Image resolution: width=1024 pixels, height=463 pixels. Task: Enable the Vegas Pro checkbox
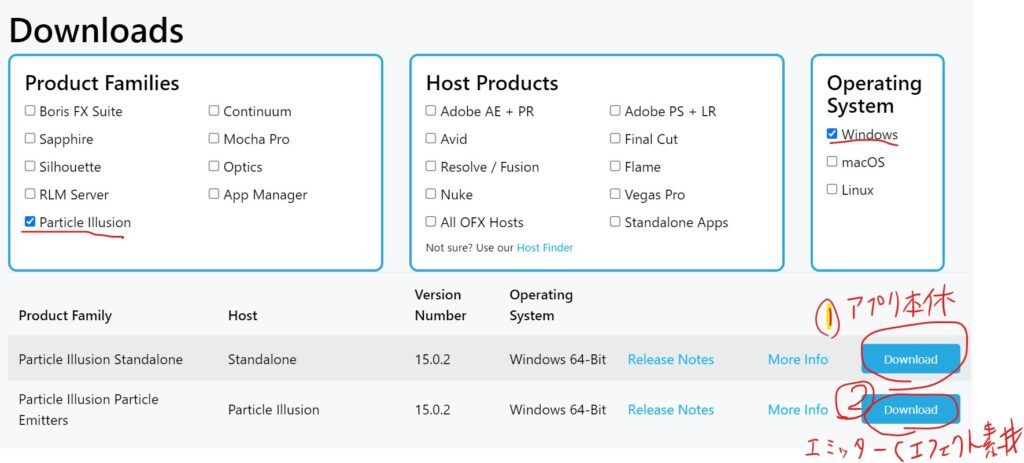(x=615, y=194)
